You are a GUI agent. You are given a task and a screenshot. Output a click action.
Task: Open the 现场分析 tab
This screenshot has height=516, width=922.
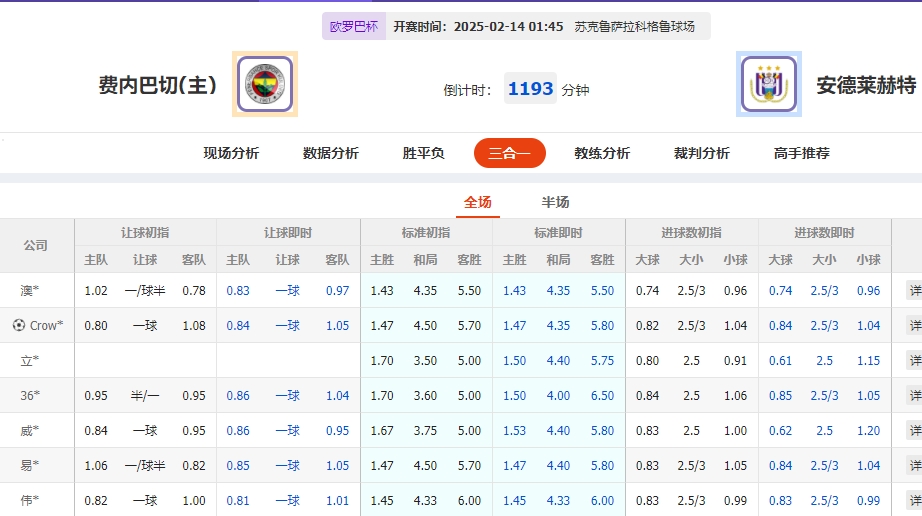(231, 153)
